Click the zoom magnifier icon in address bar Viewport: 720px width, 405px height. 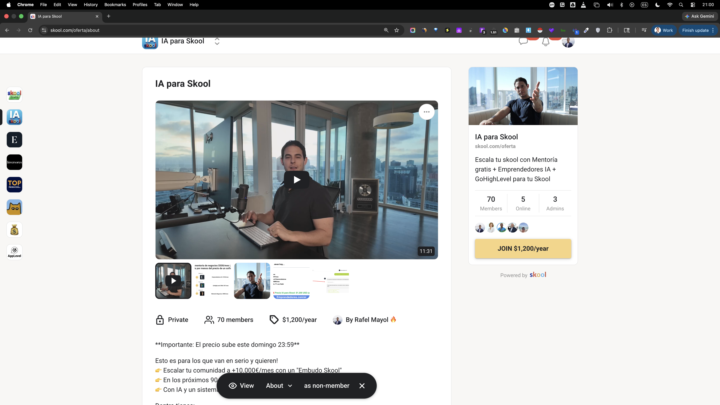pos(386,30)
